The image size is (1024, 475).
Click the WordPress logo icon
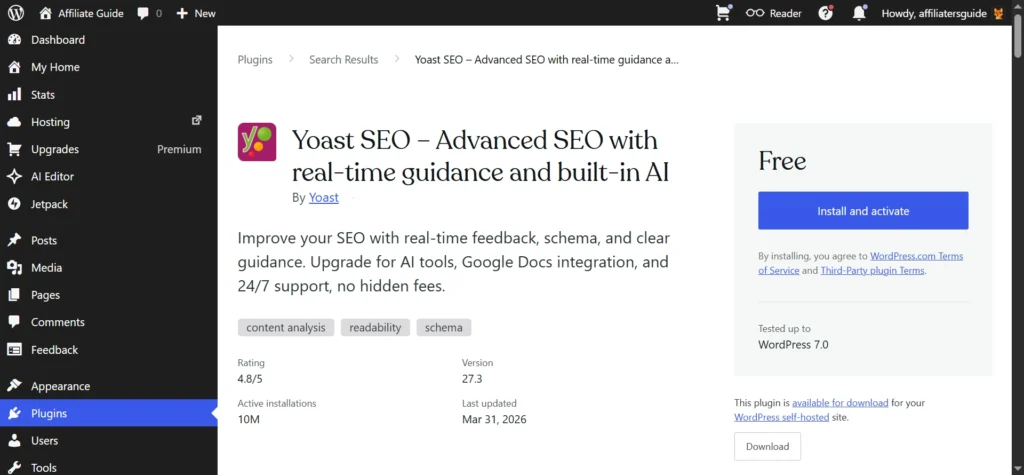[x=16, y=13]
